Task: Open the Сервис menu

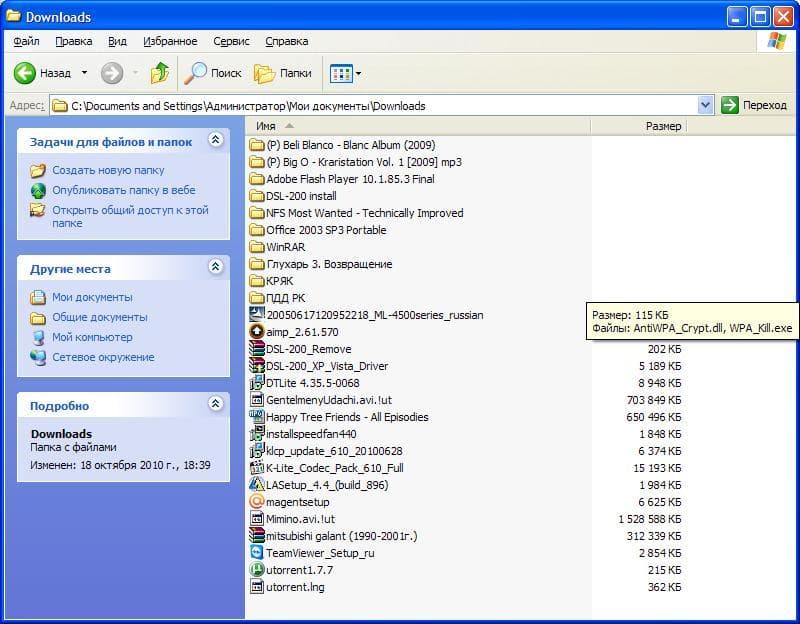Action: [x=231, y=41]
